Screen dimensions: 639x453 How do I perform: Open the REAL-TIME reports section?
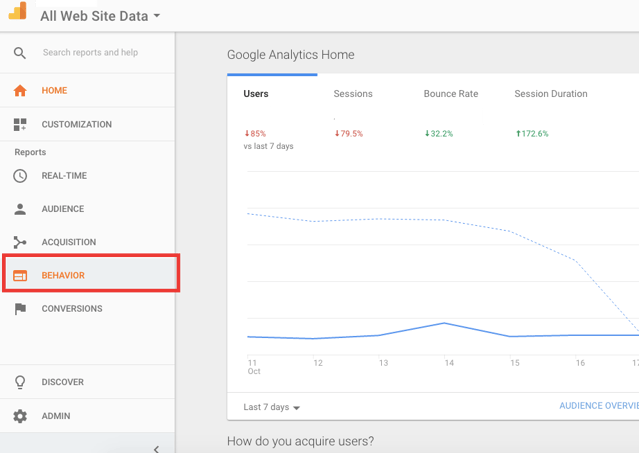(x=88, y=176)
